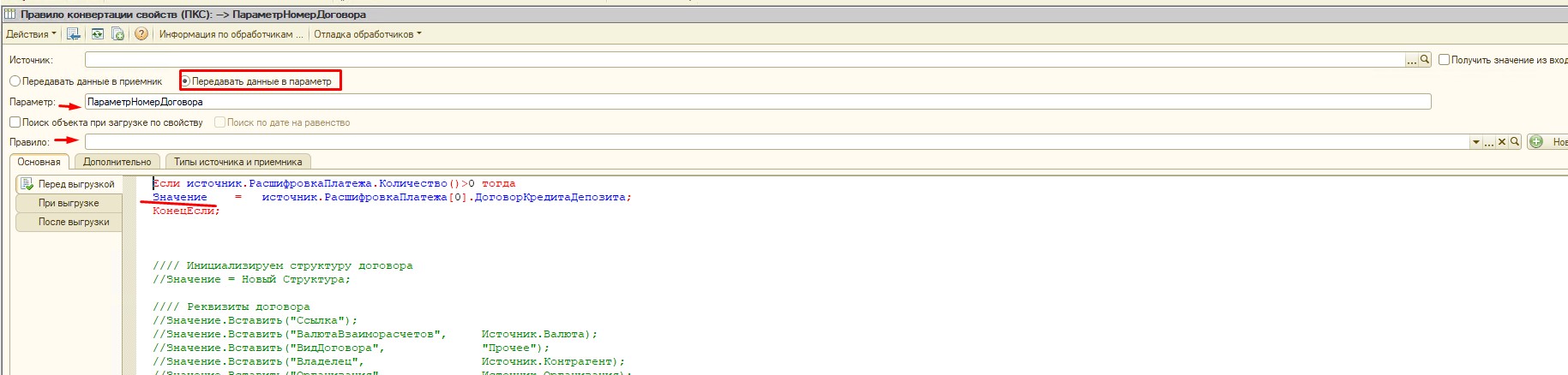Click the green refresh toolbar icon

point(97,34)
